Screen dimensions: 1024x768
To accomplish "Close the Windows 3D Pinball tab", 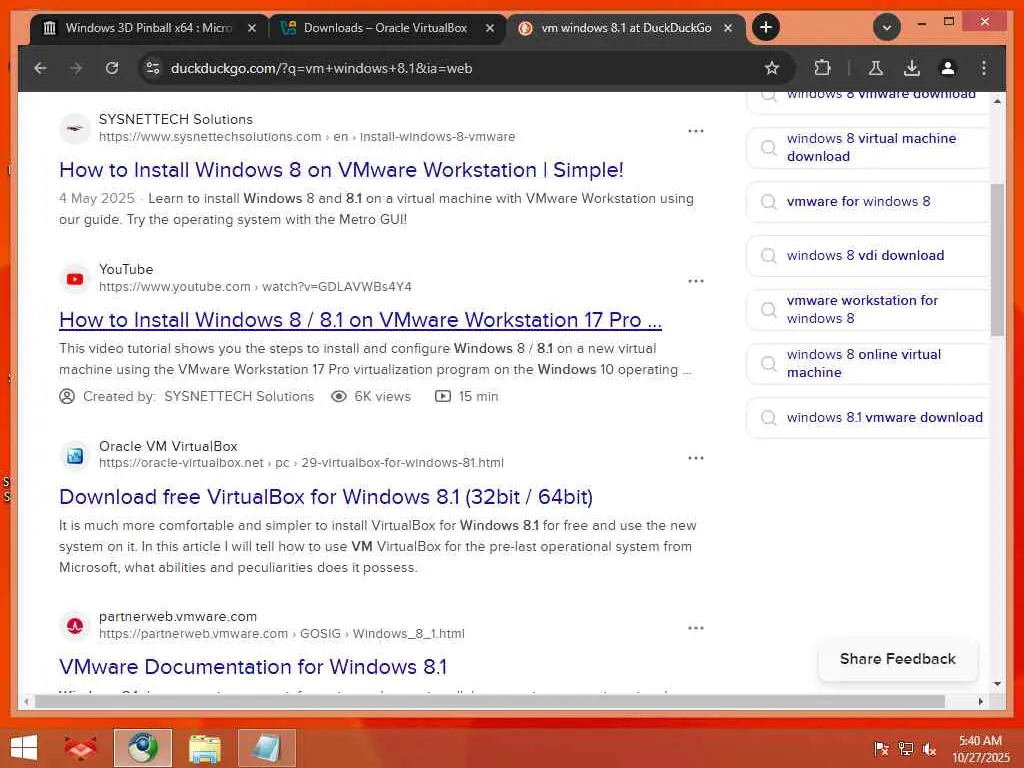I will [x=252, y=28].
